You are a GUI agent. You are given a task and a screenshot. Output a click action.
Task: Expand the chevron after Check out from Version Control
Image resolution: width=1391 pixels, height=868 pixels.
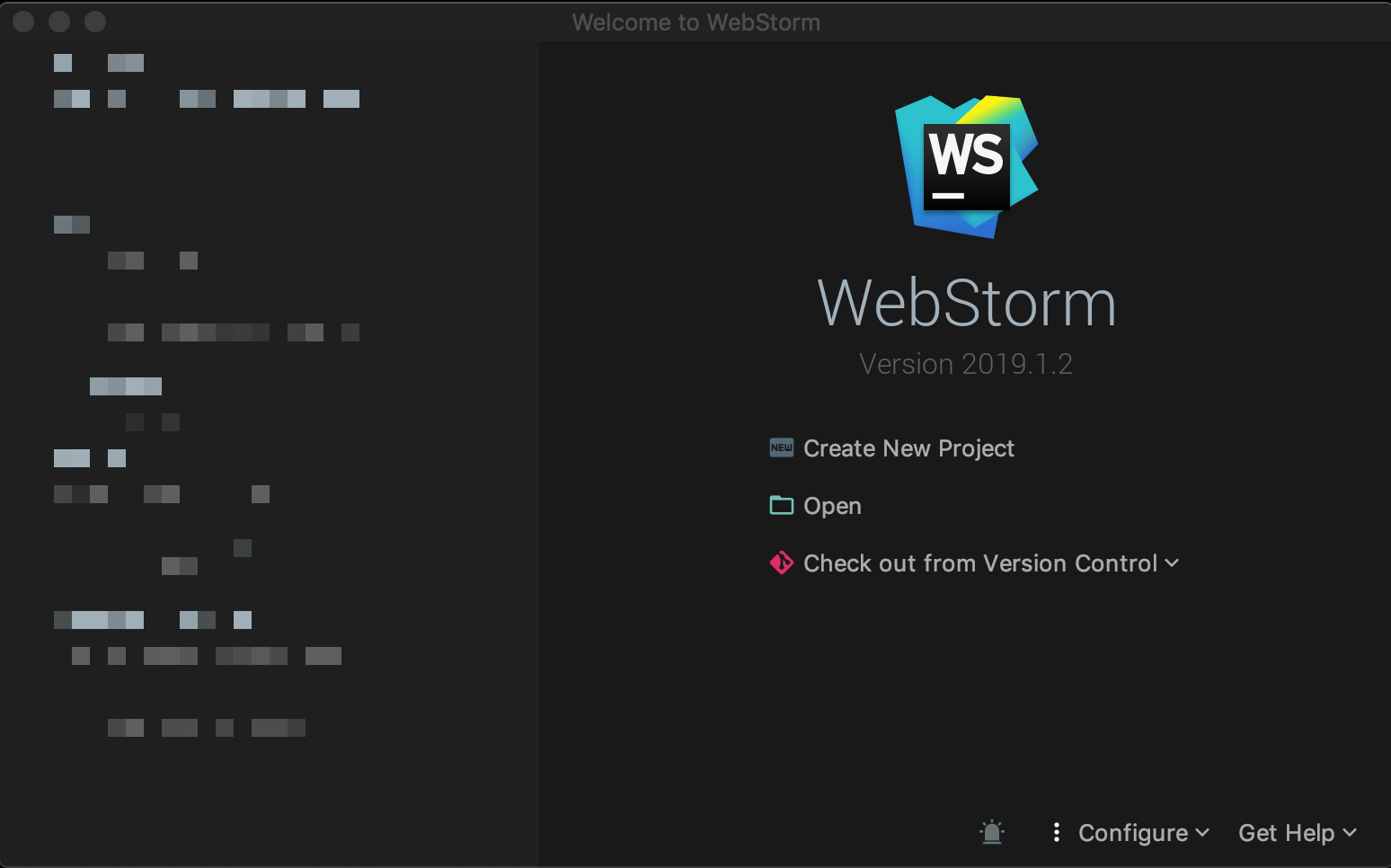pos(1172,563)
